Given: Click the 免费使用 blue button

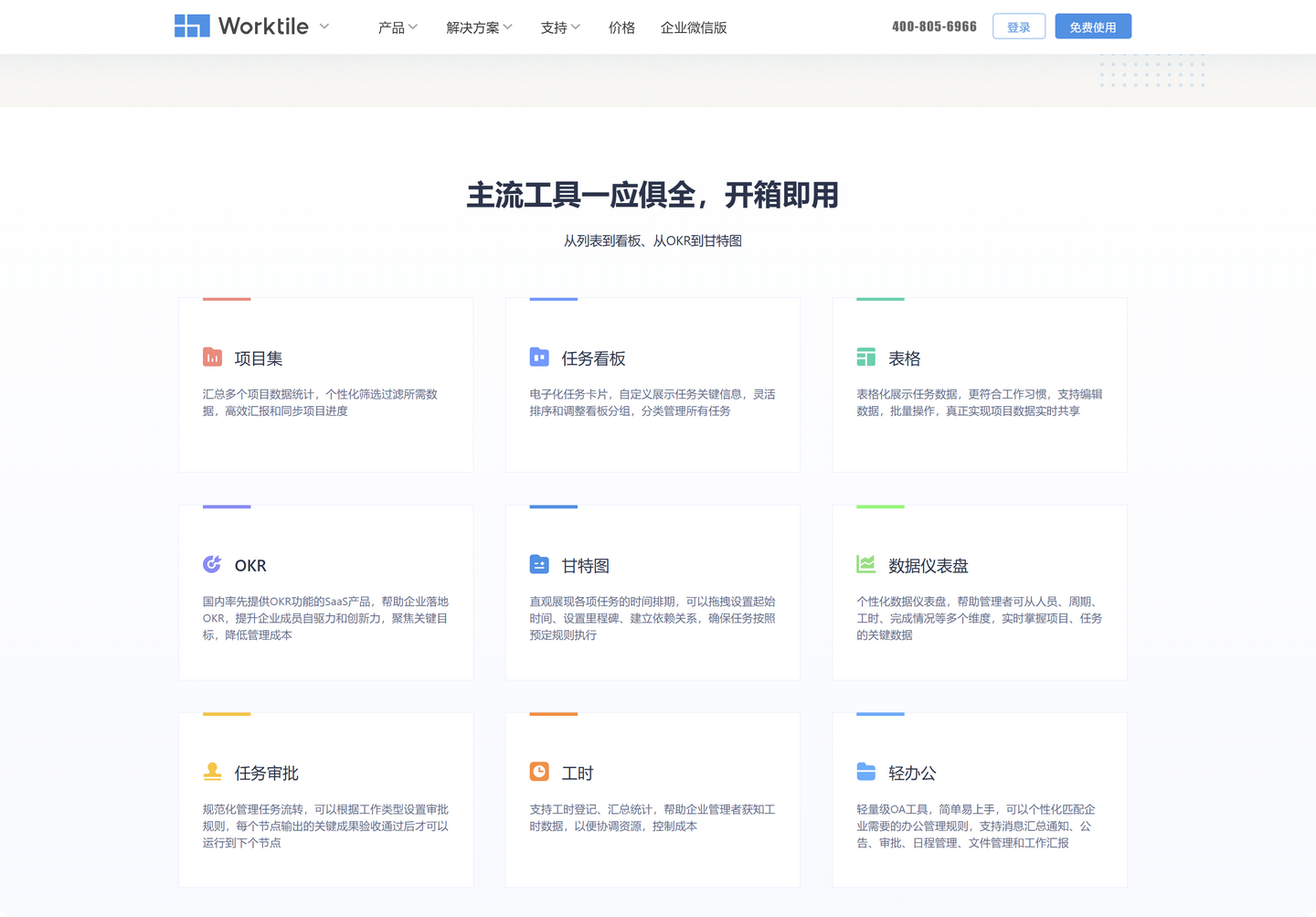Looking at the screenshot, I should (1093, 27).
